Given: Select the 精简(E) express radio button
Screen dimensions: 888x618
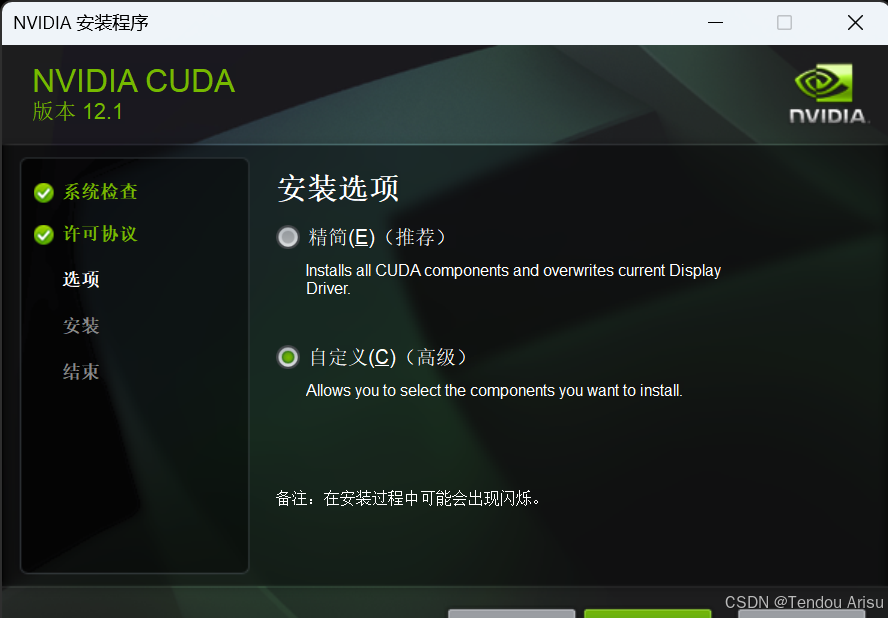Looking at the screenshot, I should point(288,237).
